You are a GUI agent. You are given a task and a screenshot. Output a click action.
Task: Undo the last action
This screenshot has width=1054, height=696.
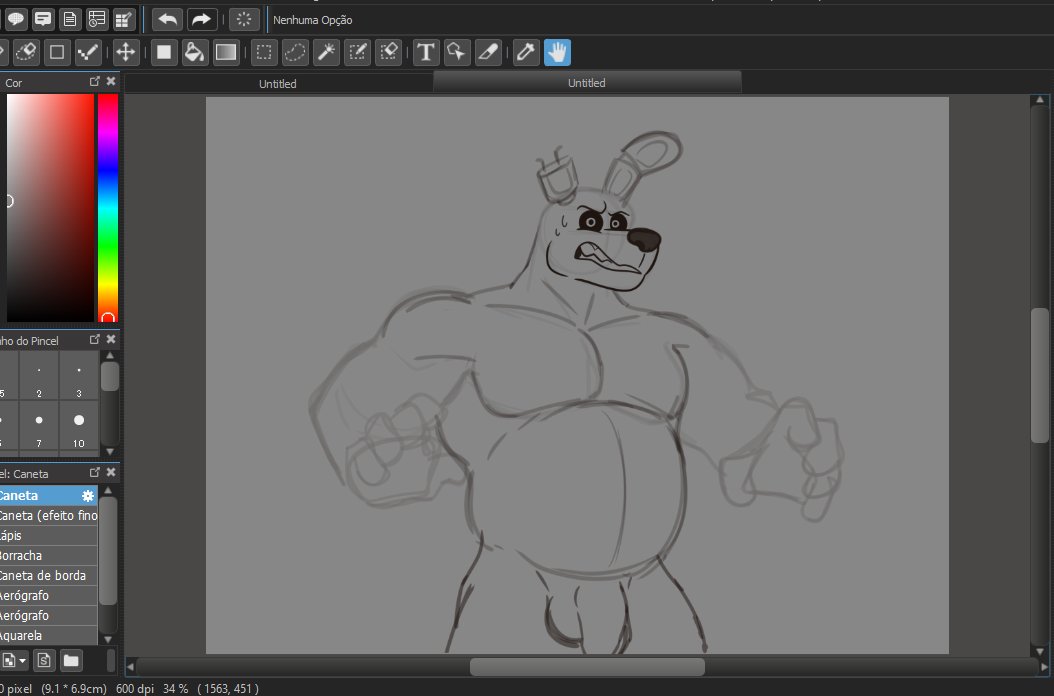[x=167, y=20]
